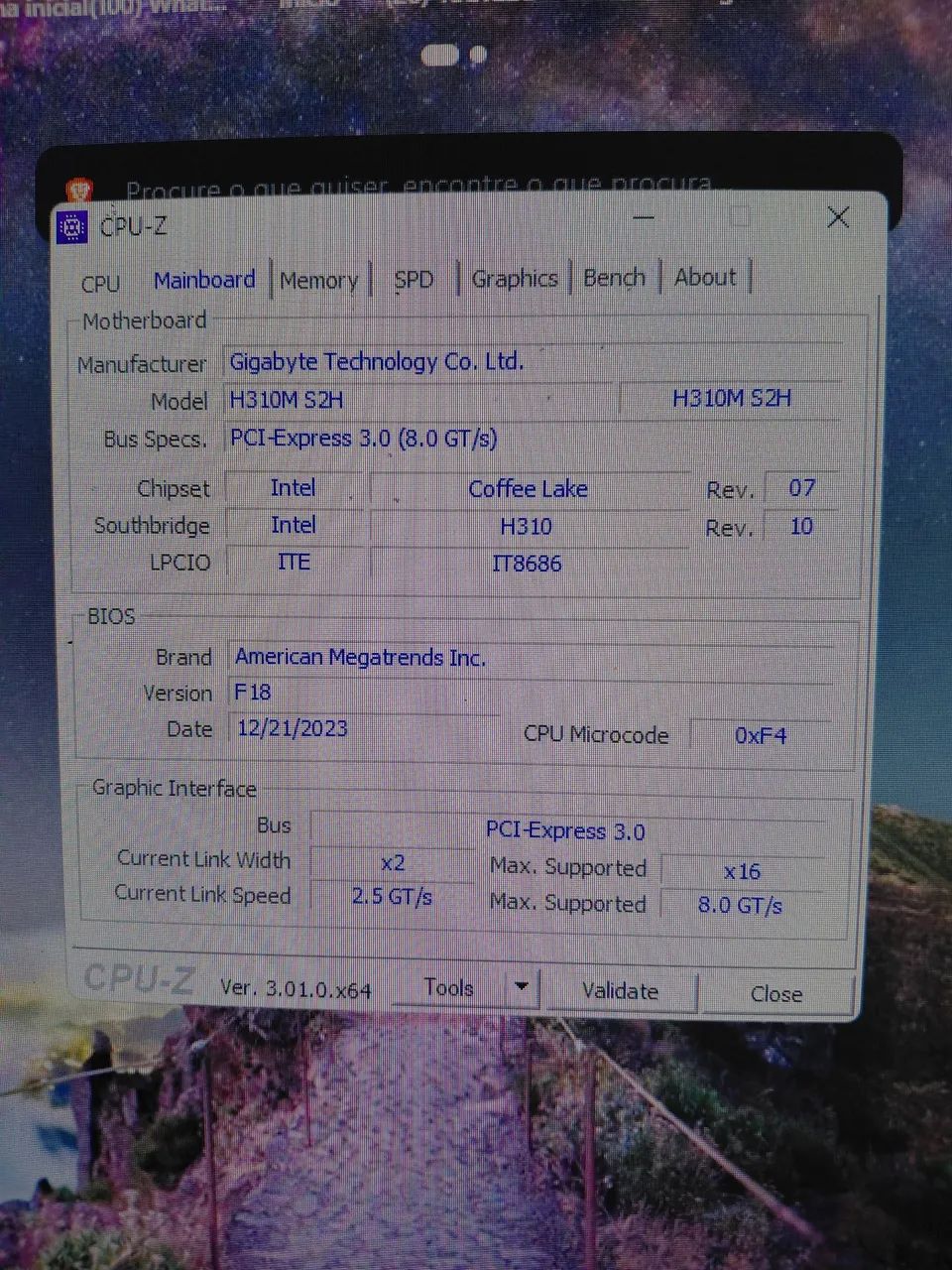952x1270 pixels.
Task: Click LPCIO model IT8686
Action: [527, 564]
